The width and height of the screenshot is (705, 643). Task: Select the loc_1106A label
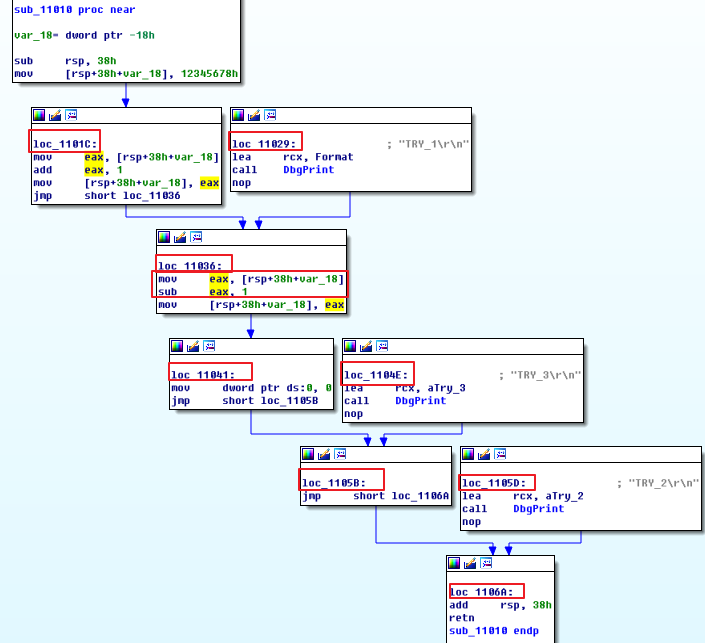(x=481, y=592)
